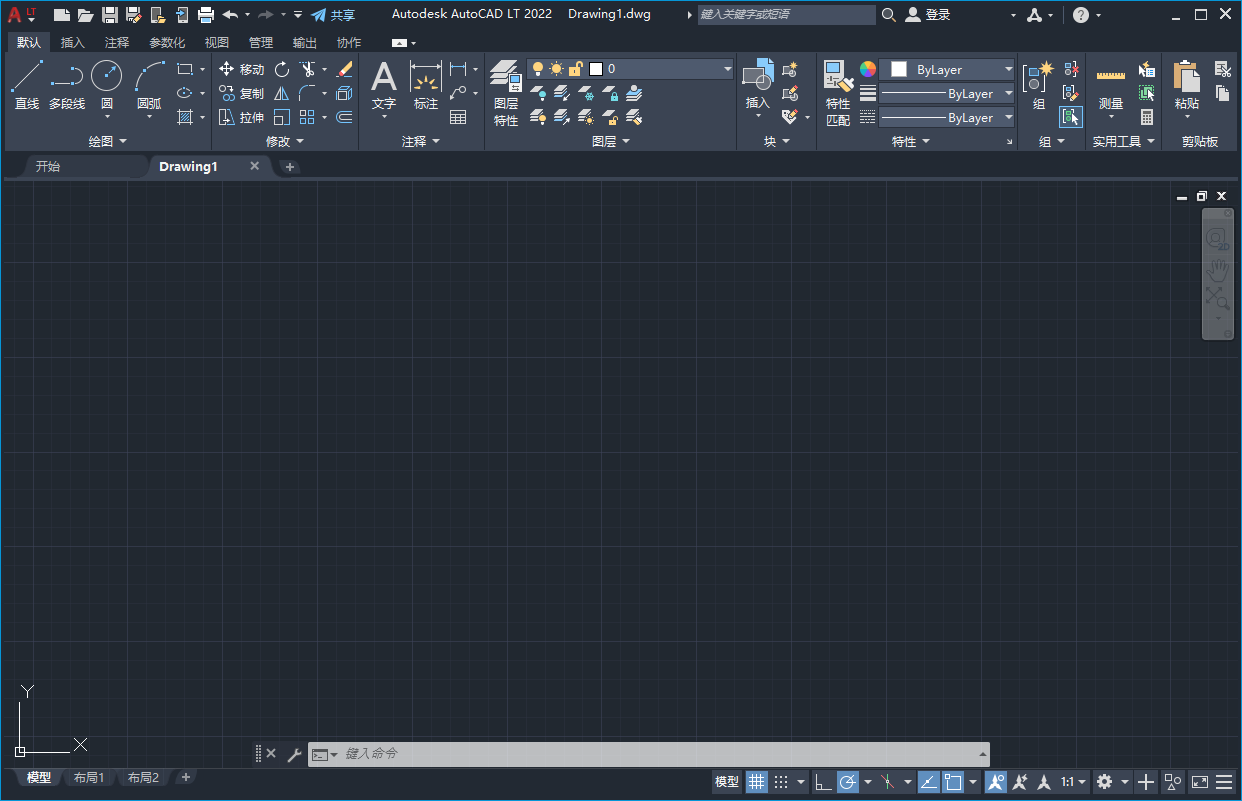Toggle isometric drafting in status bar
Viewport: 1242px width, 801px height.
(888, 782)
